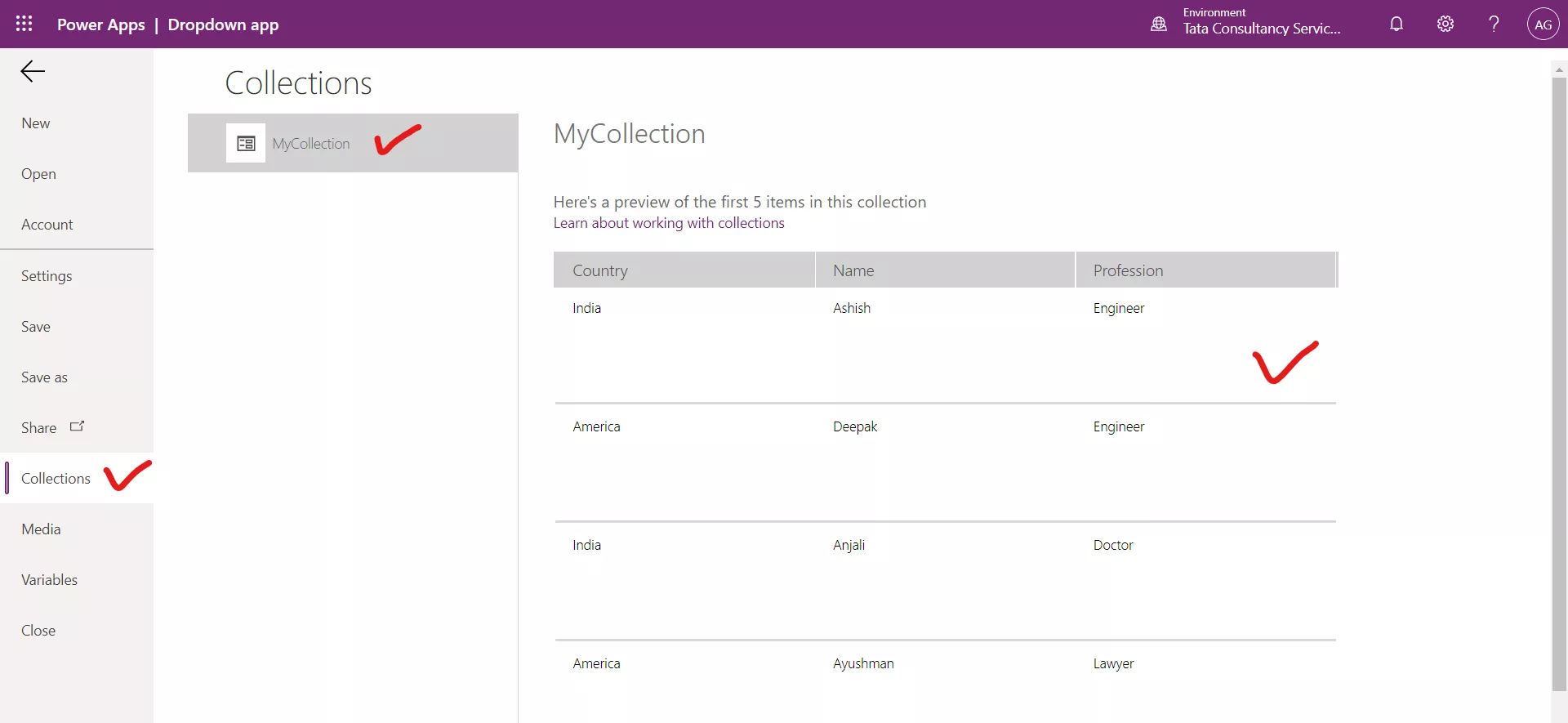This screenshot has width=1568, height=723.
Task: Select MyCollection in the collections list
Action: click(353, 143)
